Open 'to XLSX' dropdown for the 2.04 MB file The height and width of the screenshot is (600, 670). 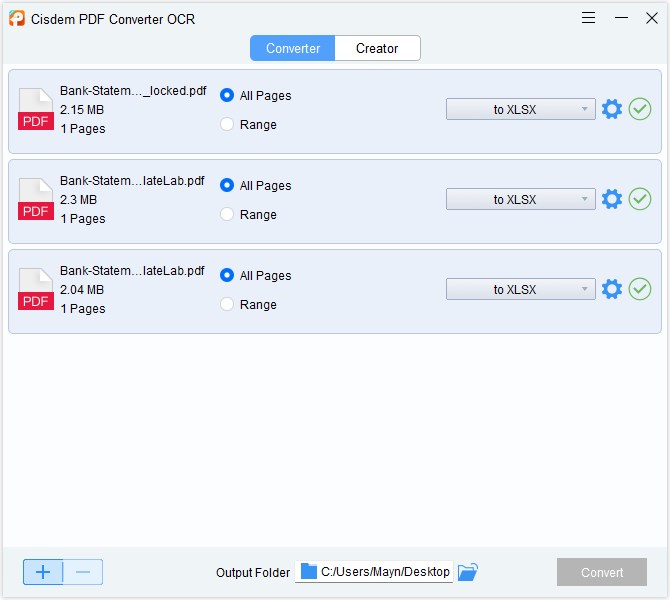(x=520, y=290)
